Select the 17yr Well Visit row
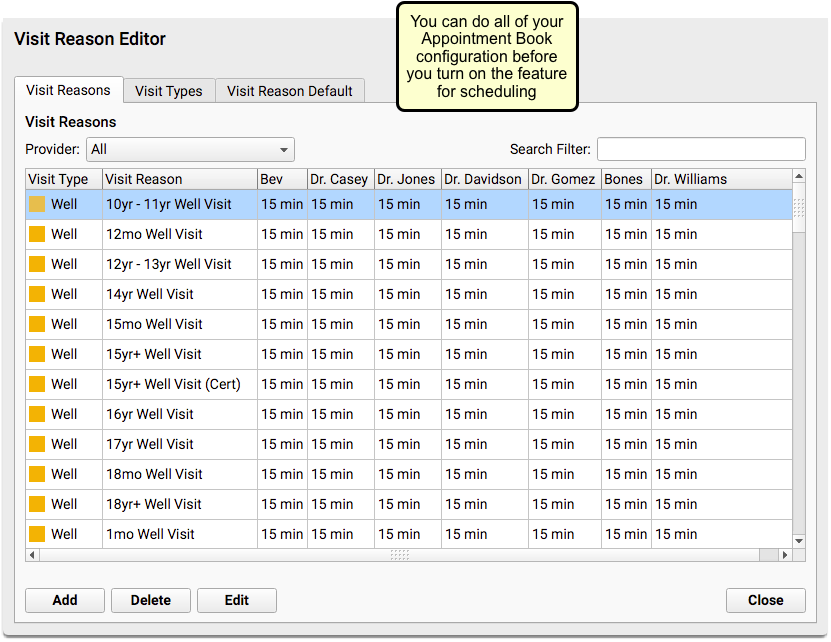 click(x=409, y=444)
